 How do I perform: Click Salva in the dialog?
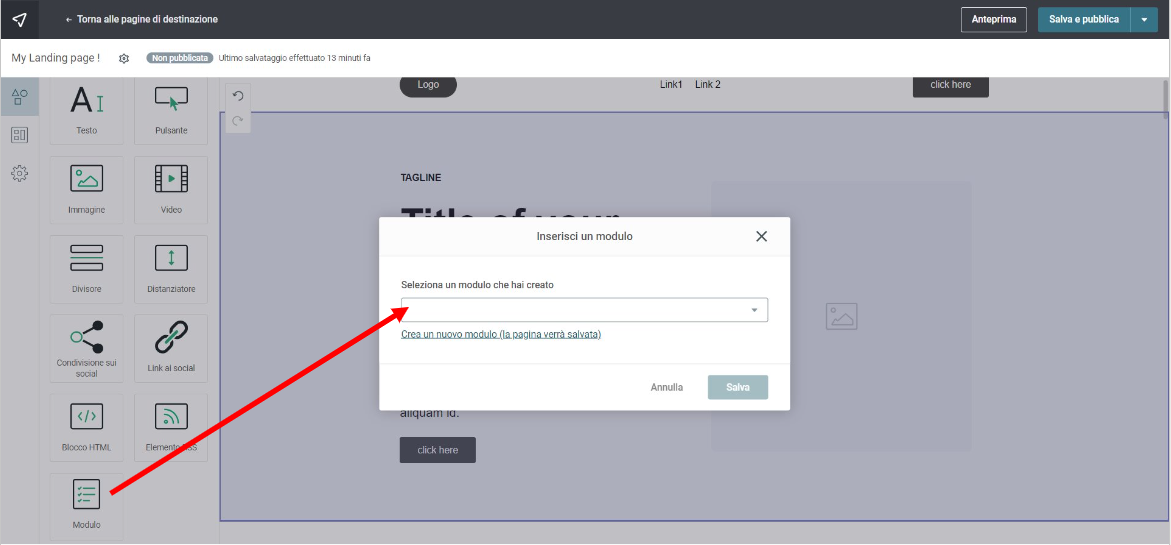pyautogui.click(x=738, y=387)
